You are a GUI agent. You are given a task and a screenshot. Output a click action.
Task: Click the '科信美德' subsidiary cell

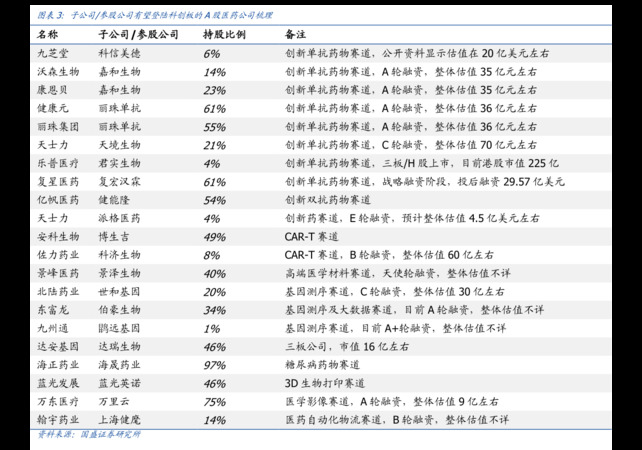click(119, 53)
